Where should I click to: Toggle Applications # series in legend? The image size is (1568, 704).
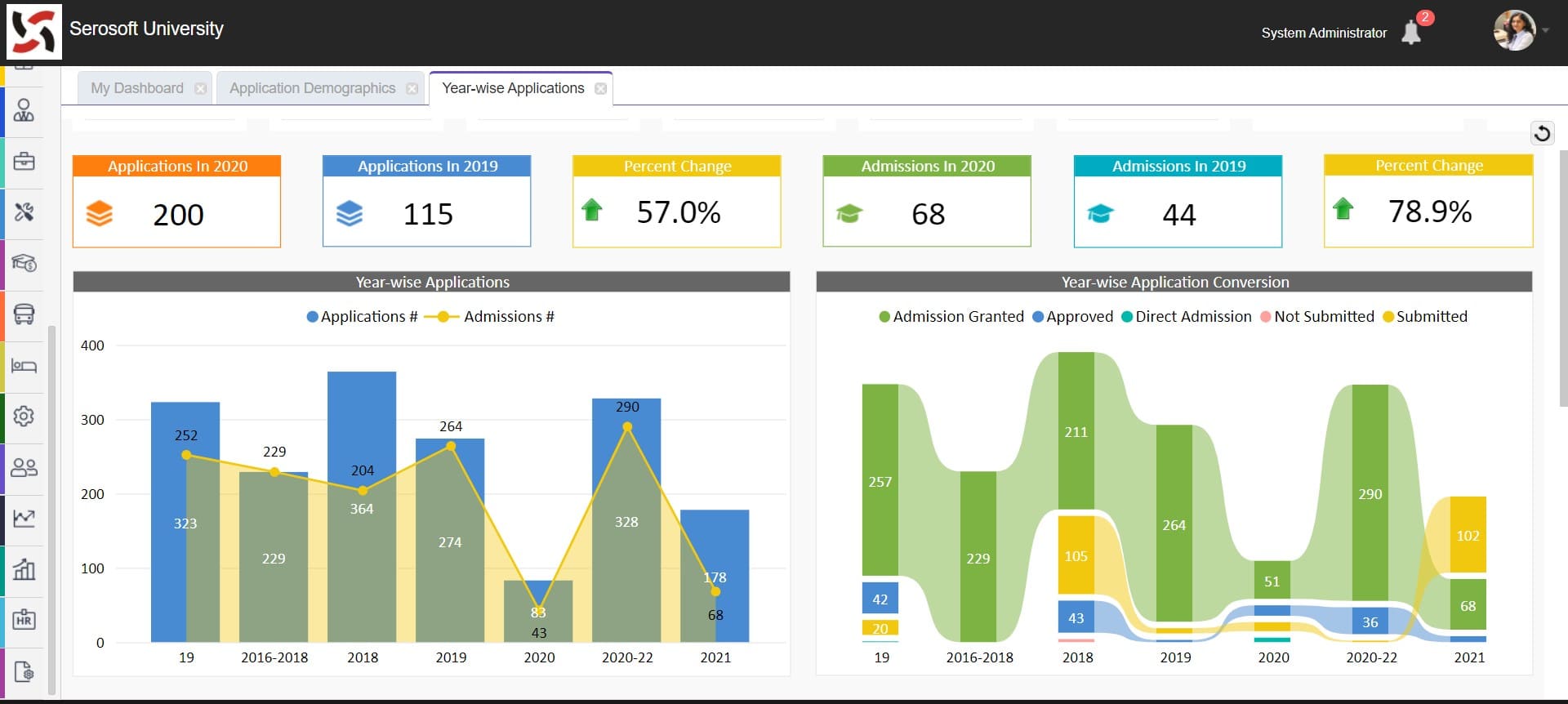362,317
